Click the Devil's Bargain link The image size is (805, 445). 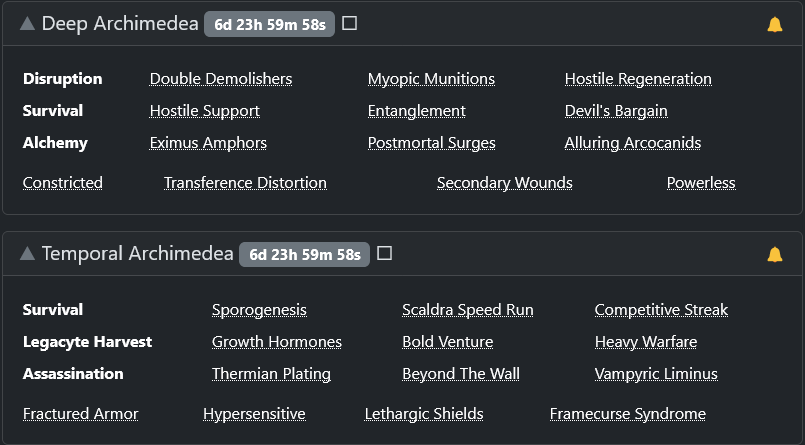[616, 111]
